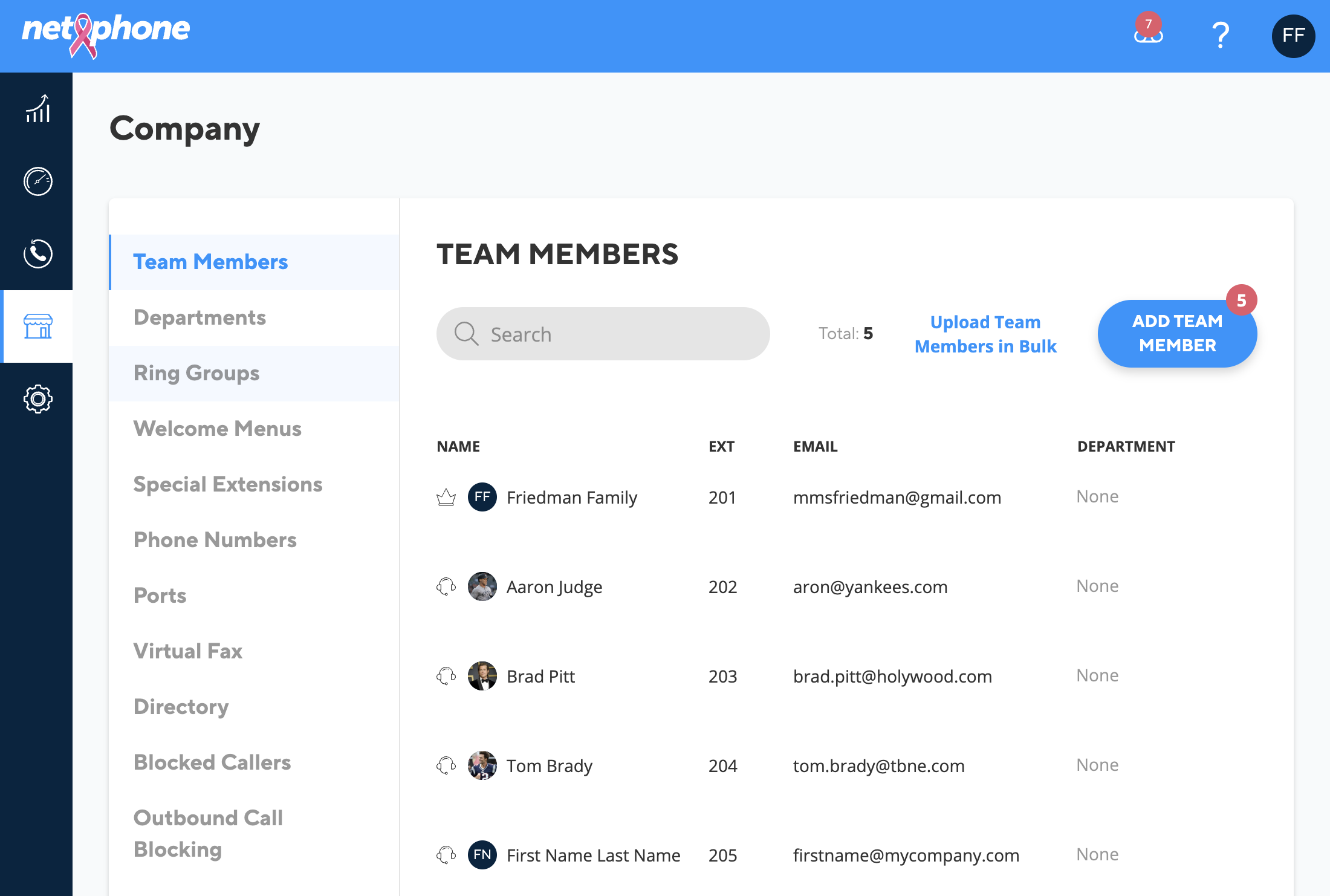The width and height of the screenshot is (1330, 896).
Task: Click the headset icon beside Aaron Judge
Action: (x=446, y=586)
